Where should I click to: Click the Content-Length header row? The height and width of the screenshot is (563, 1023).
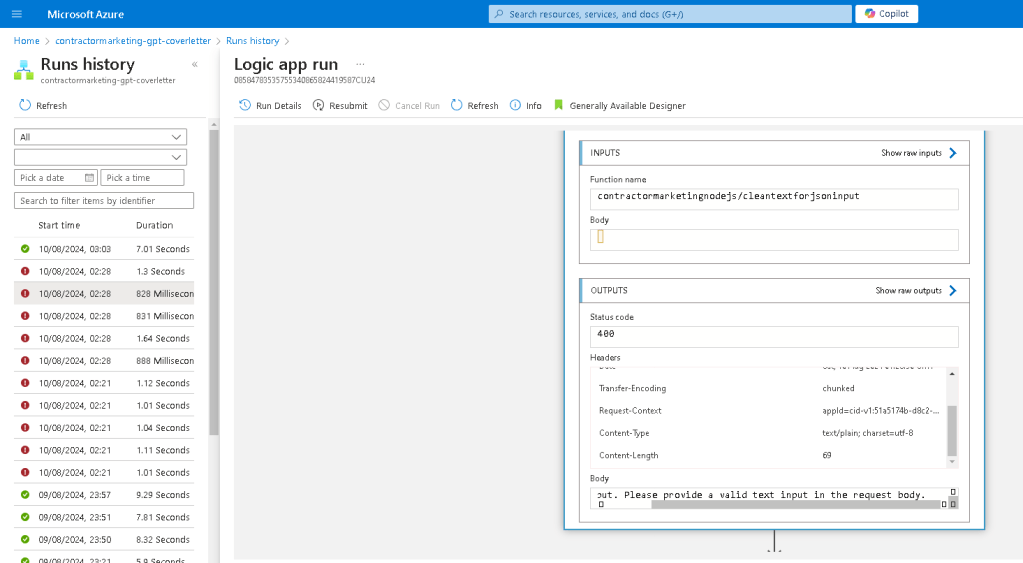click(769, 455)
